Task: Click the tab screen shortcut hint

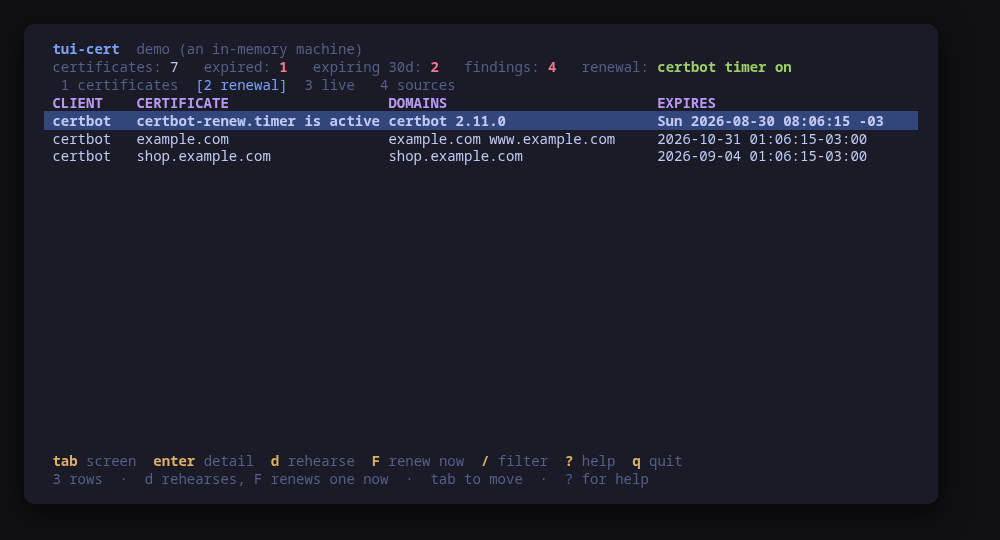Action: 94,461
